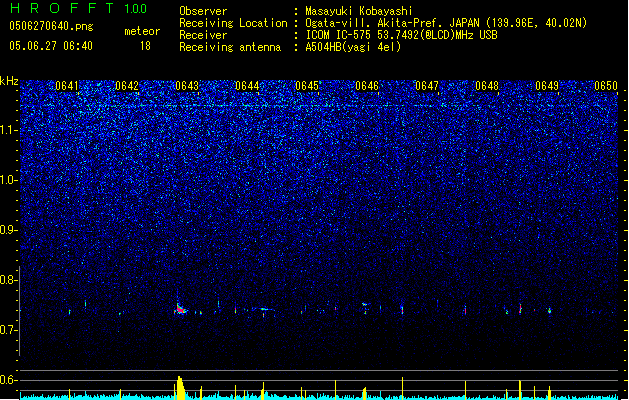629x400 pixels.
Task: Click the tall yellow power spike below 0647
Action: 402,388
